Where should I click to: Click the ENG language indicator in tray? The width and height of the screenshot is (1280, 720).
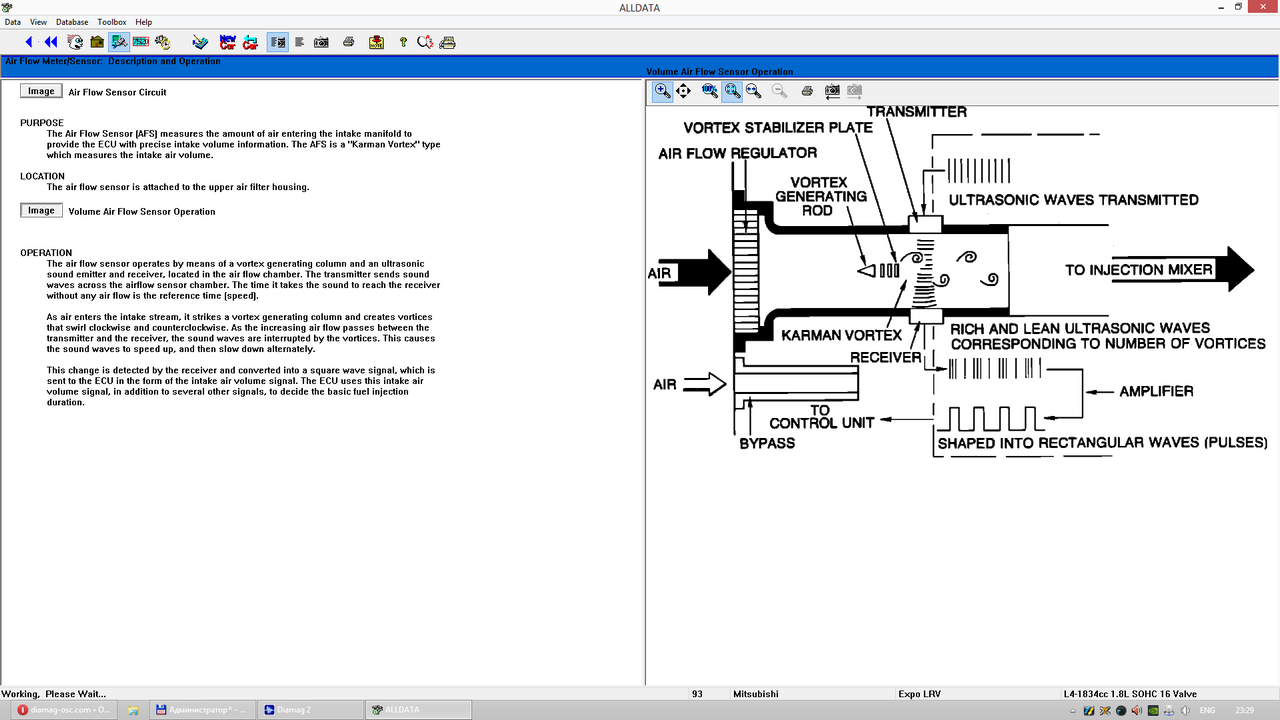tap(1207, 710)
